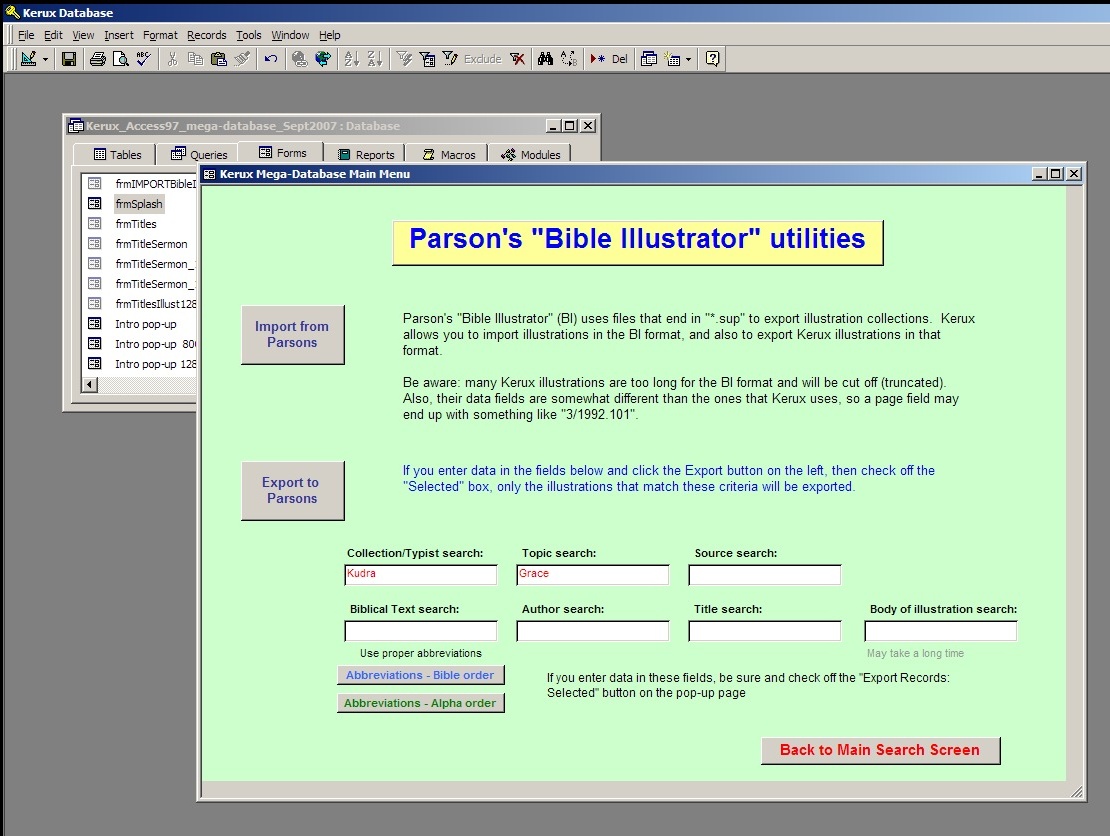1110x836 pixels.
Task: Open the Insert menu
Action: pyautogui.click(x=119, y=35)
